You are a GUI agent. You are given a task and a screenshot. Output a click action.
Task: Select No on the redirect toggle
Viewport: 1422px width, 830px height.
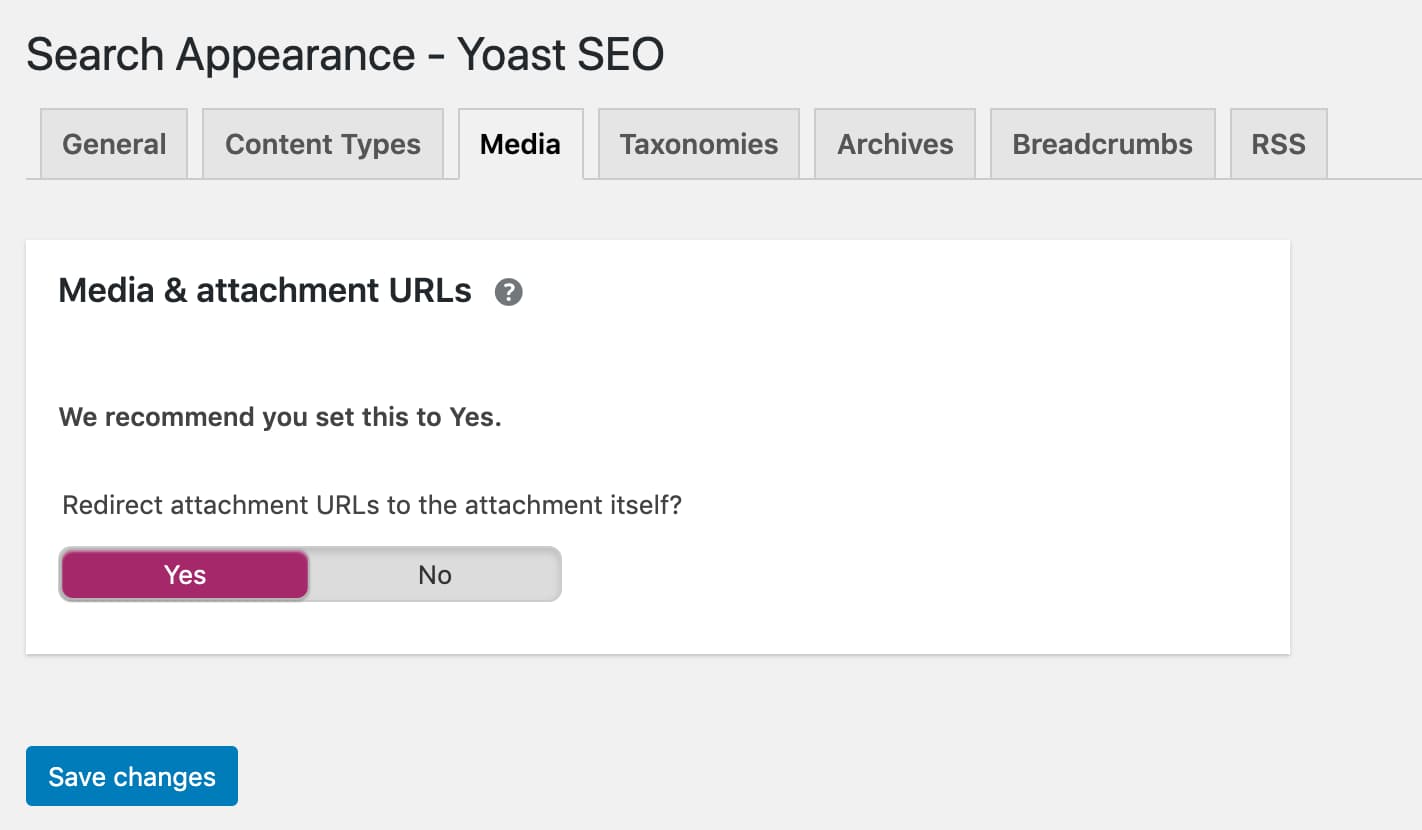tap(435, 575)
